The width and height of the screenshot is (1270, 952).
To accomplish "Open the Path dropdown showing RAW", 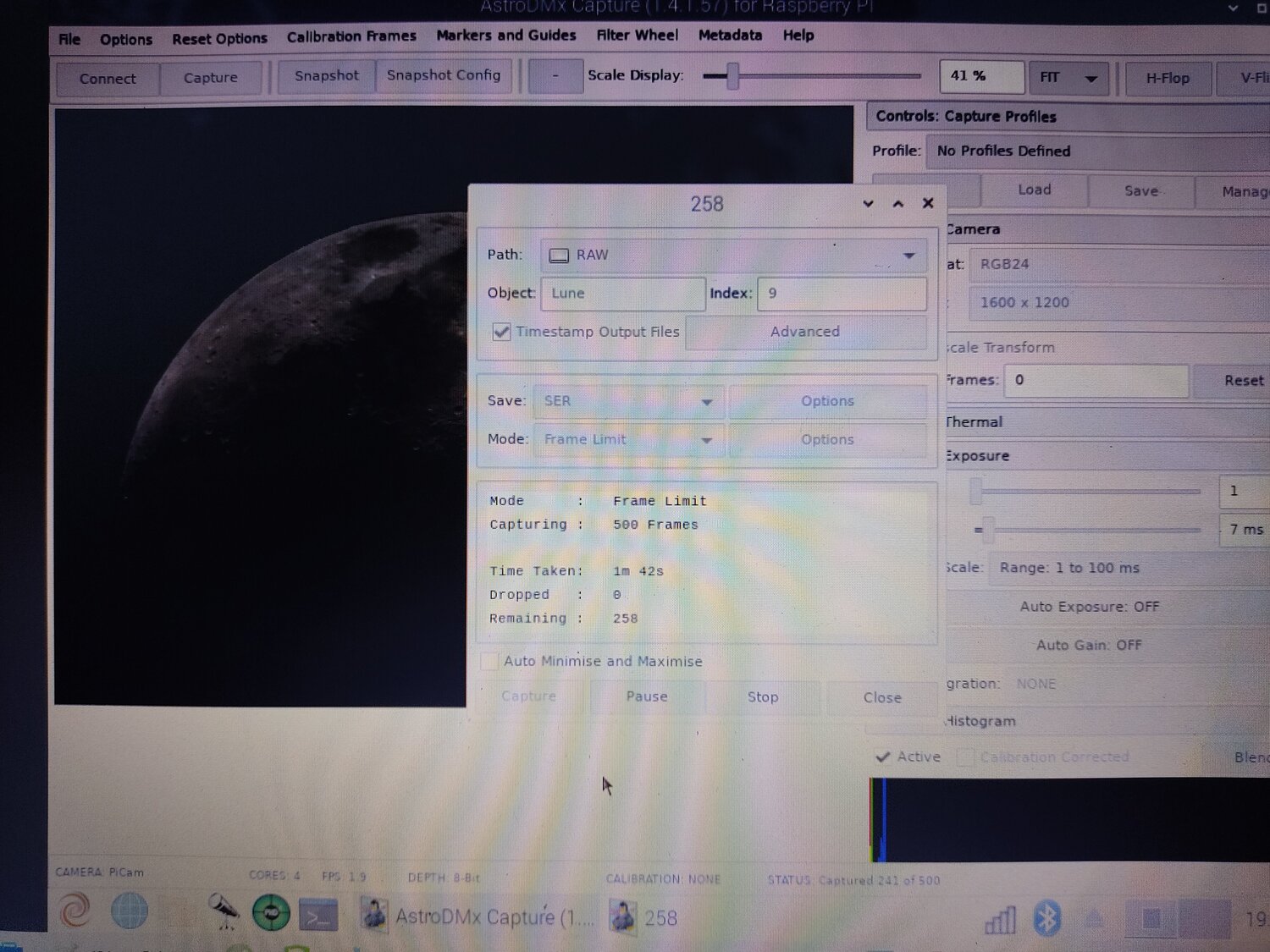I will 734,255.
